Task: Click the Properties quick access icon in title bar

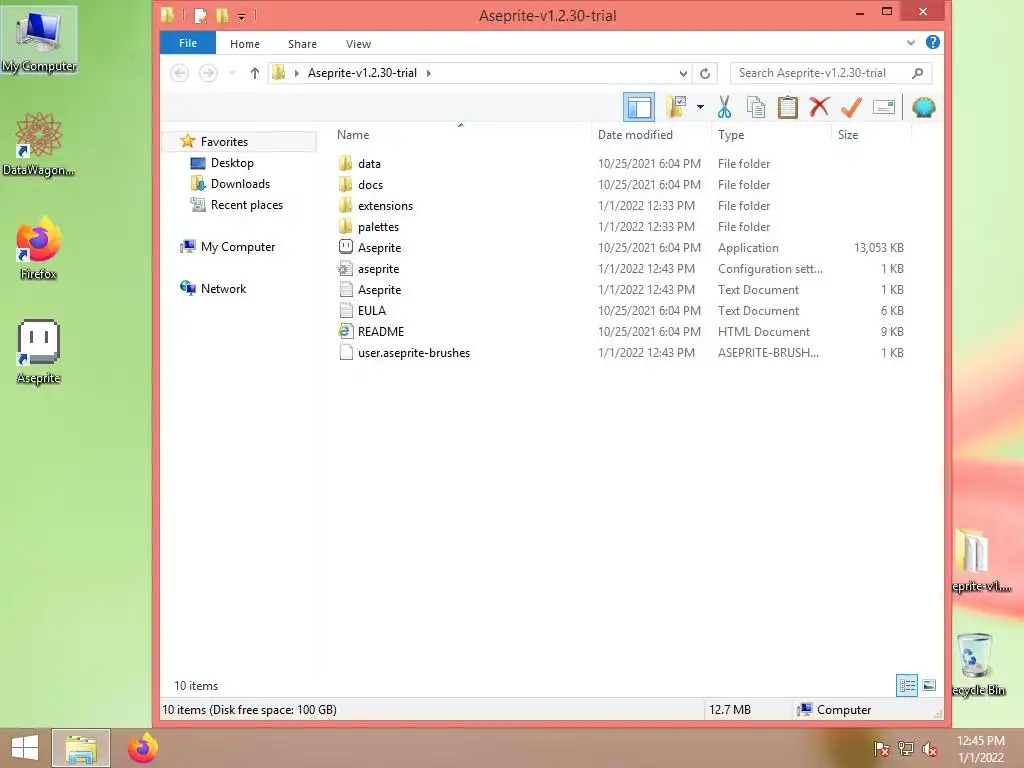Action: click(x=200, y=15)
